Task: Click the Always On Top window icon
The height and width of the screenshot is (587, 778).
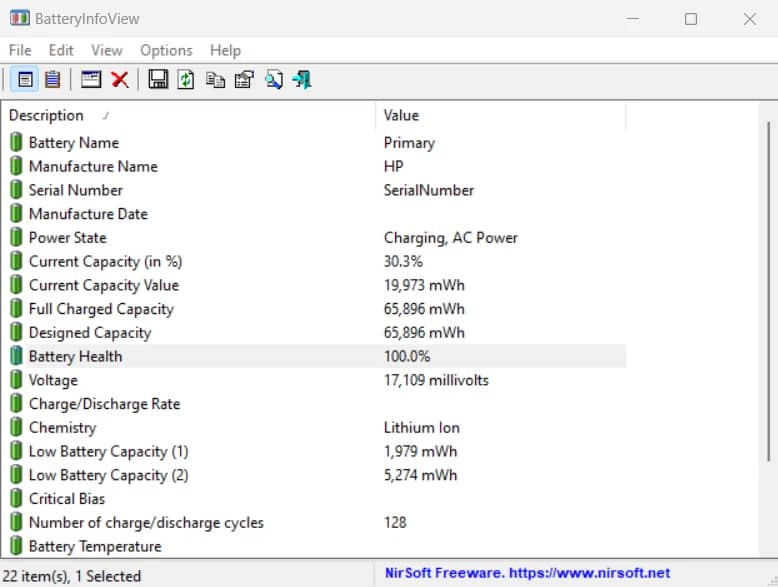Action: click(91, 79)
